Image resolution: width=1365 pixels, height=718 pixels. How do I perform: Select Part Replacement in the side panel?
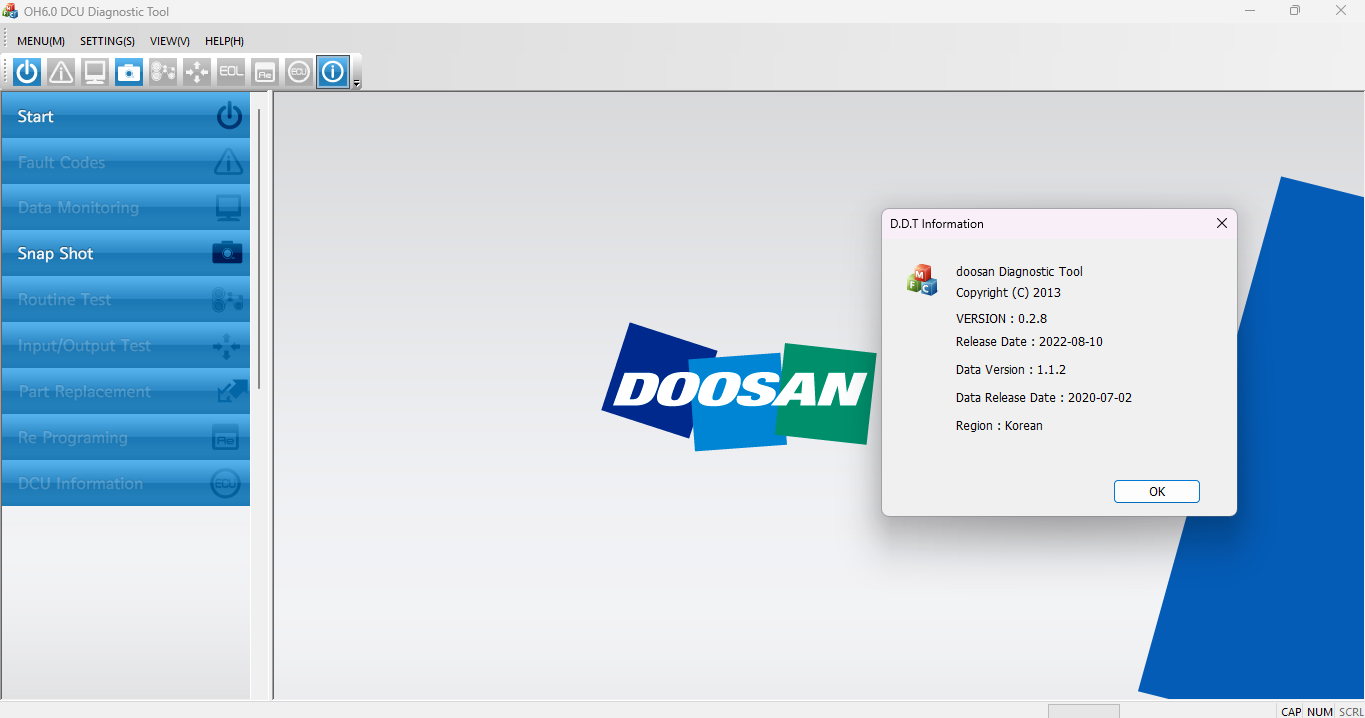[126, 391]
